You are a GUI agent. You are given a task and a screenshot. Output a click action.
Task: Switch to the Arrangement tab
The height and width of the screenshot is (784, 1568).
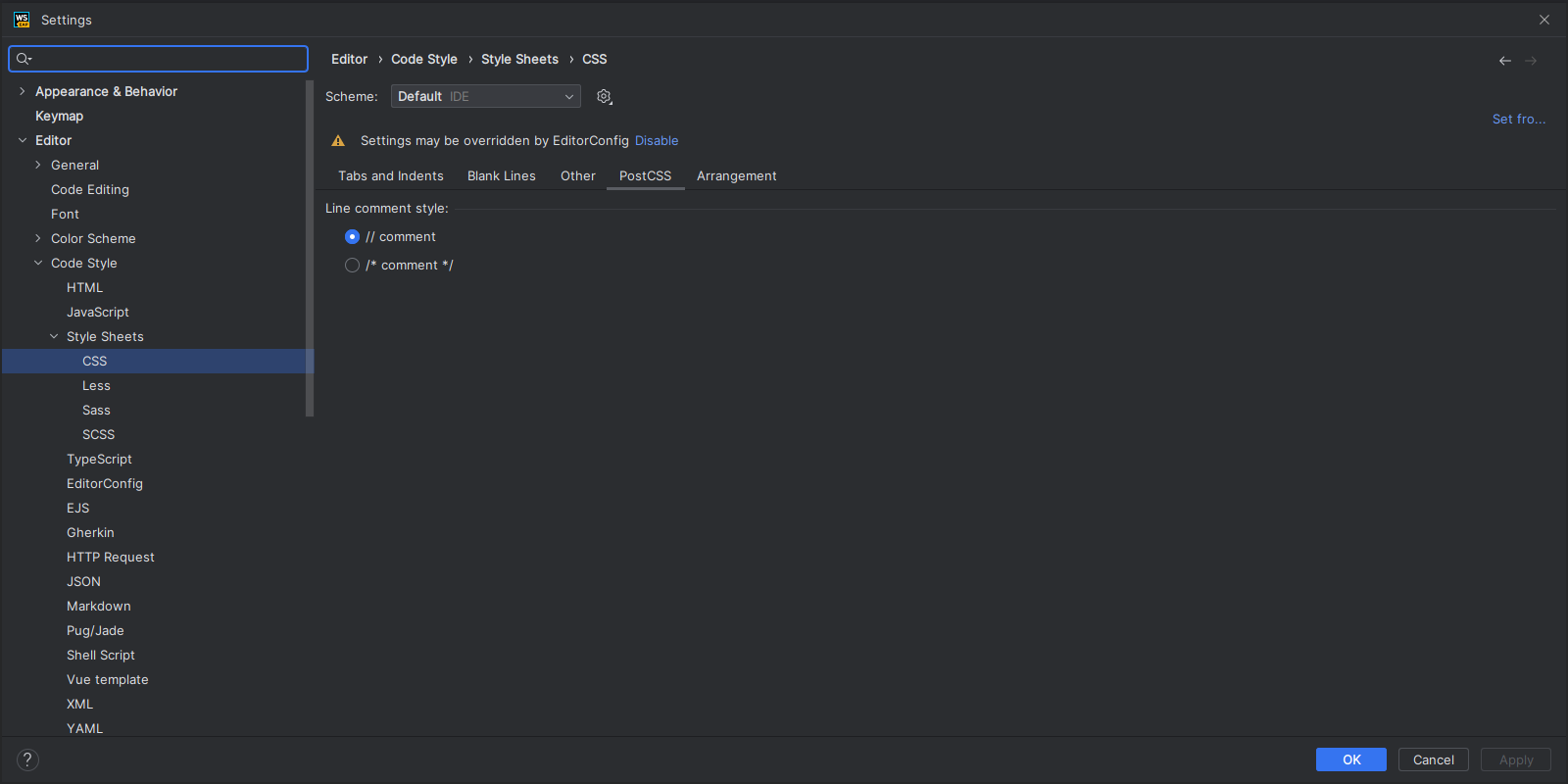click(737, 176)
